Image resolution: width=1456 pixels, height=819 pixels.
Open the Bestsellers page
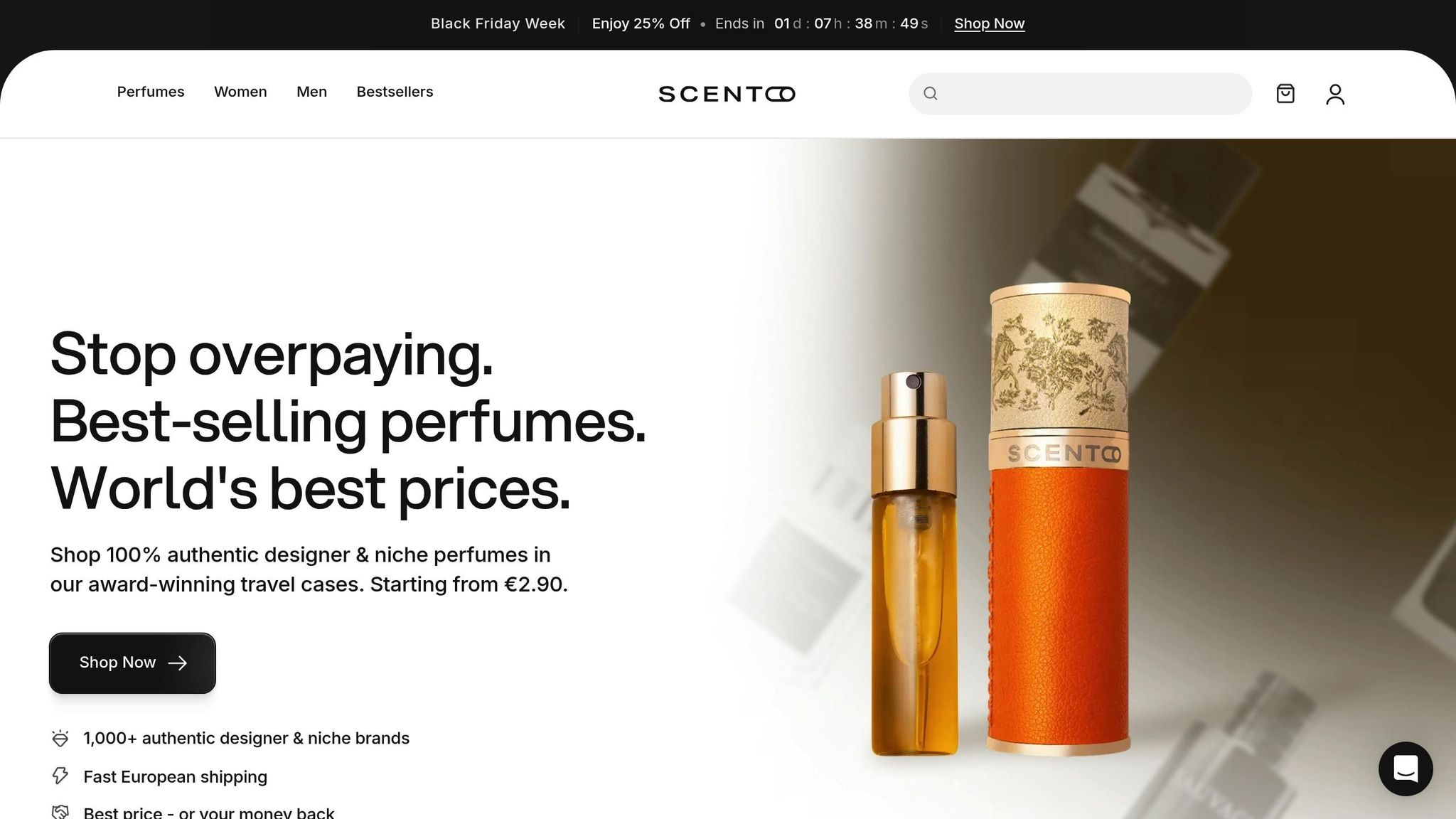click(395, 92)
